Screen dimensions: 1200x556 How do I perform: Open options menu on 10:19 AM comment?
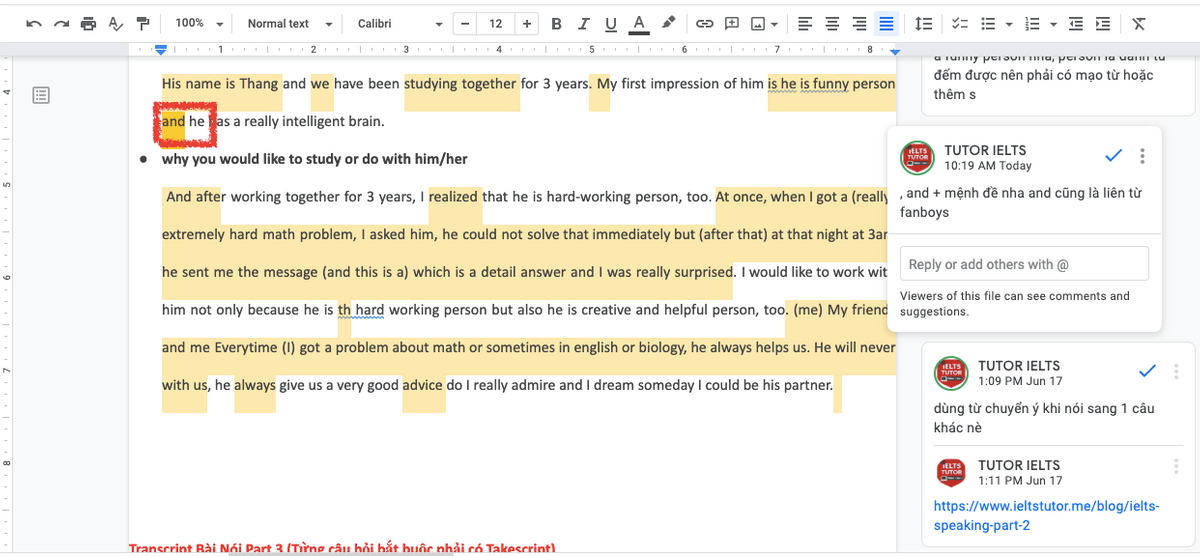pos(1142,156)
